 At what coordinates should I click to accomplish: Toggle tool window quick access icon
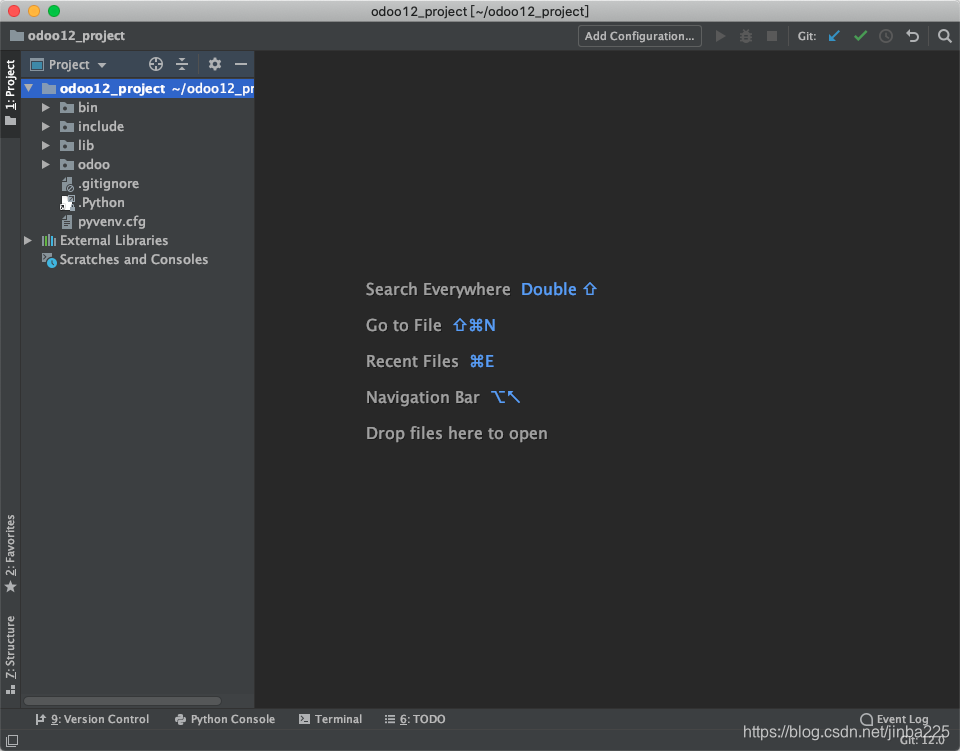coord(12,741)
